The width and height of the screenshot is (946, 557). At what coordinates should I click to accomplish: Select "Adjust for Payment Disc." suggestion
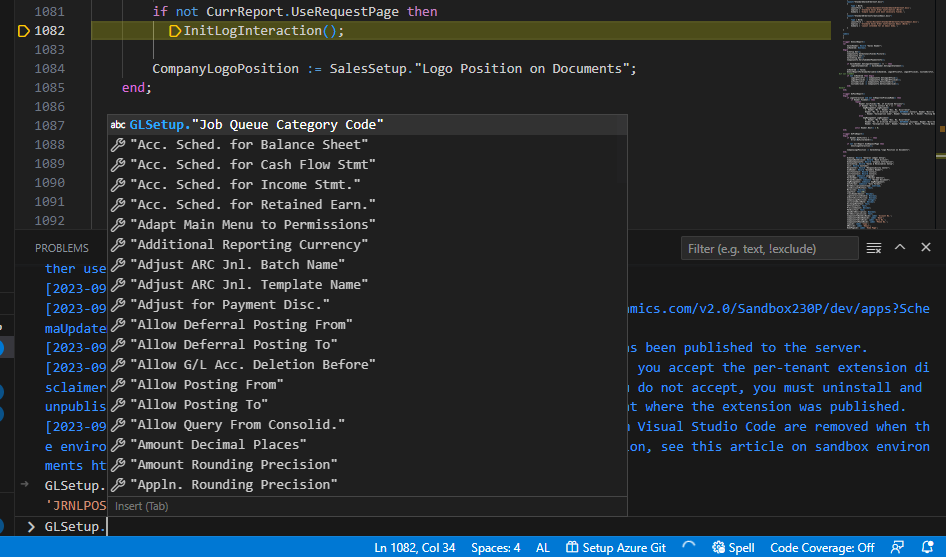tap(367, 304)
